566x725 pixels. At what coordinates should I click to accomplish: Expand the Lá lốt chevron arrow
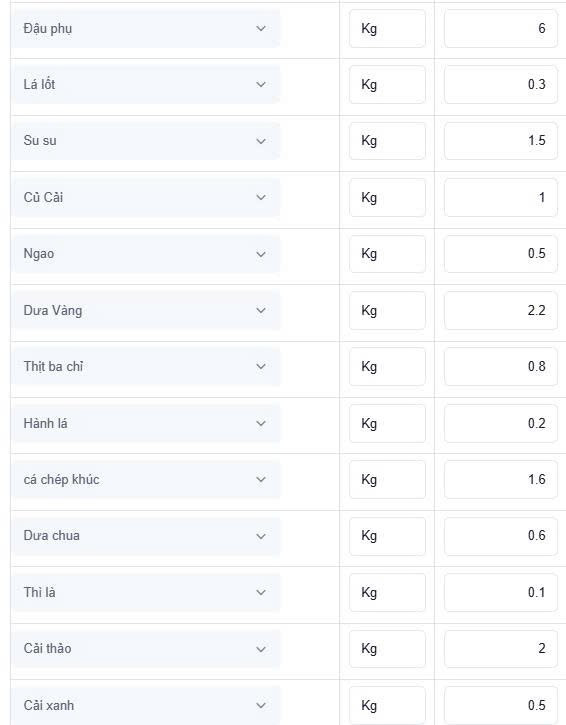pyautogui.click(x=261, y=85)
